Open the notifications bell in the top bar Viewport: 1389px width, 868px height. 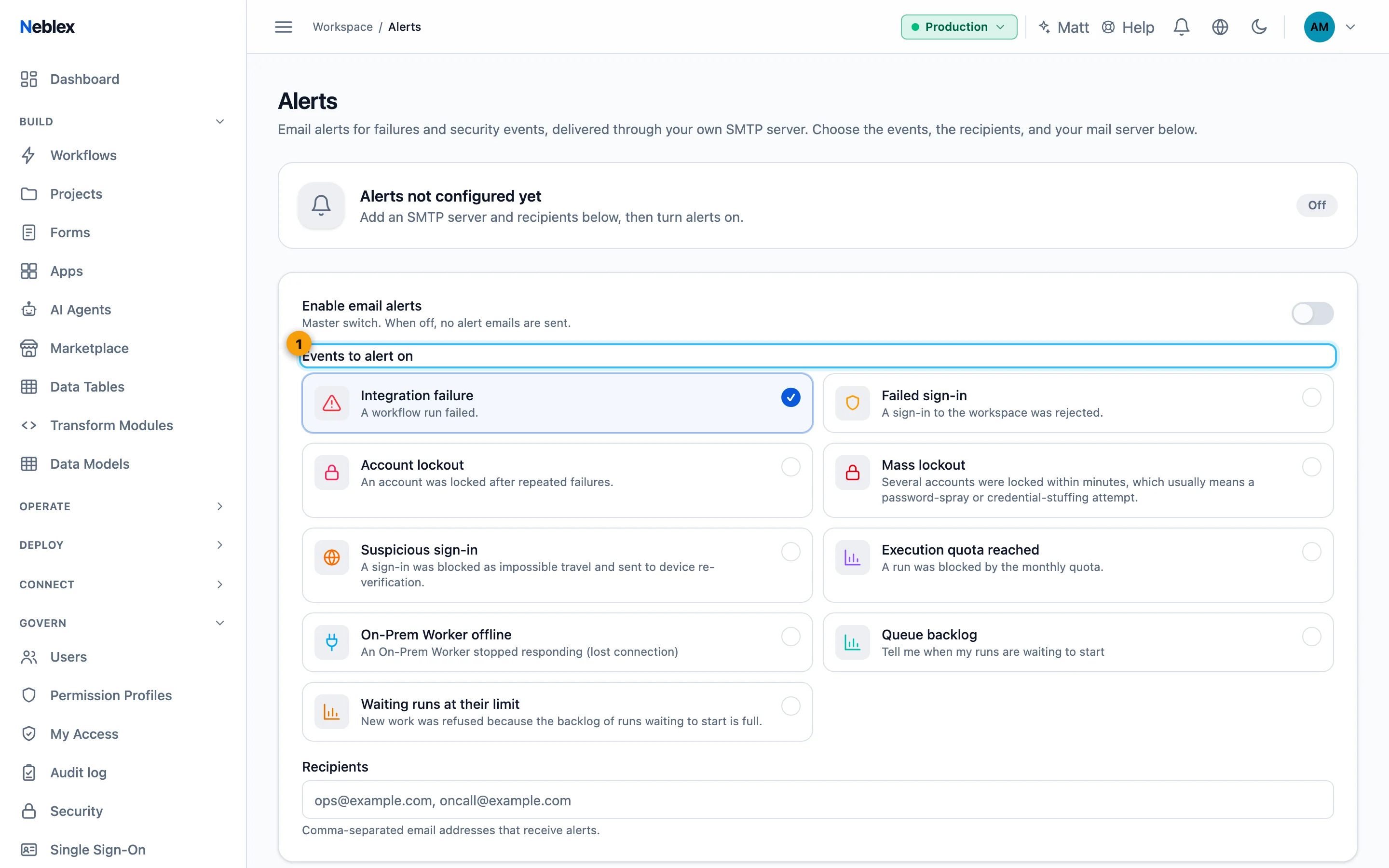point(1181,27)
